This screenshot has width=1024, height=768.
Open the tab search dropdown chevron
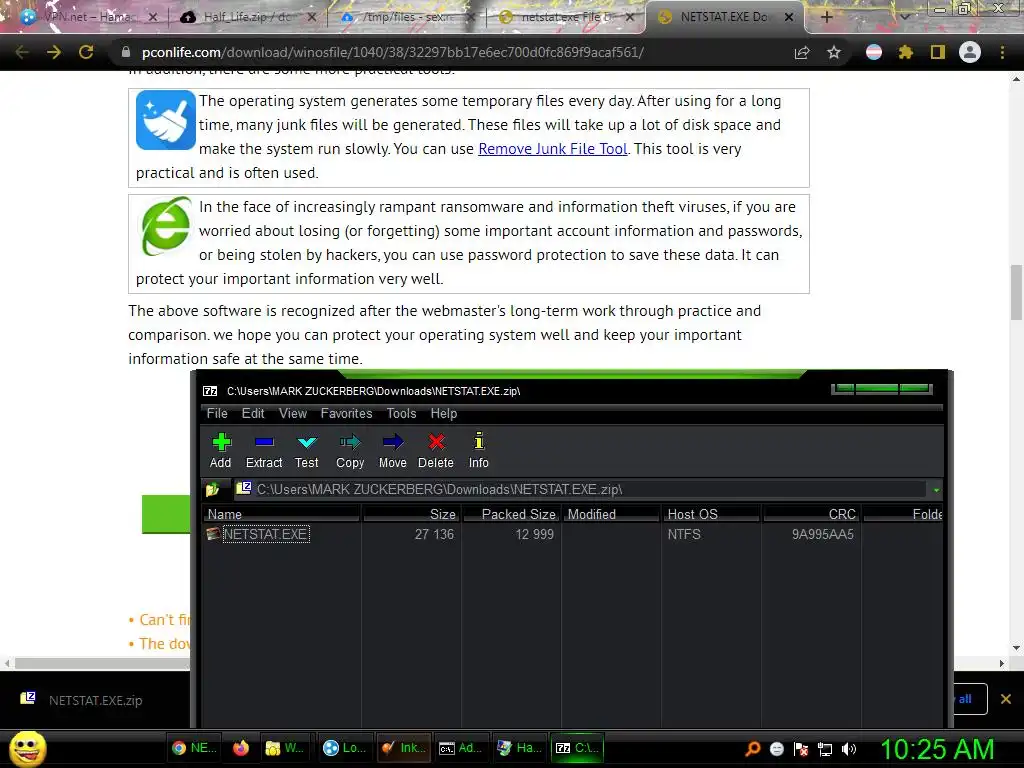click(x=904, y=17)
